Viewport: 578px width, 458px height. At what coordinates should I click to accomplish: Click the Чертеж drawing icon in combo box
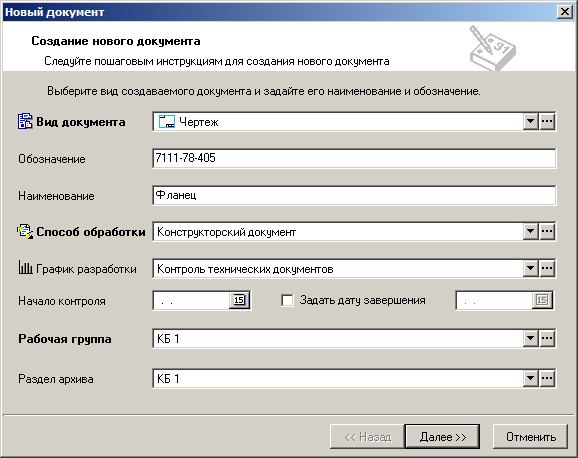click(166, 121)
